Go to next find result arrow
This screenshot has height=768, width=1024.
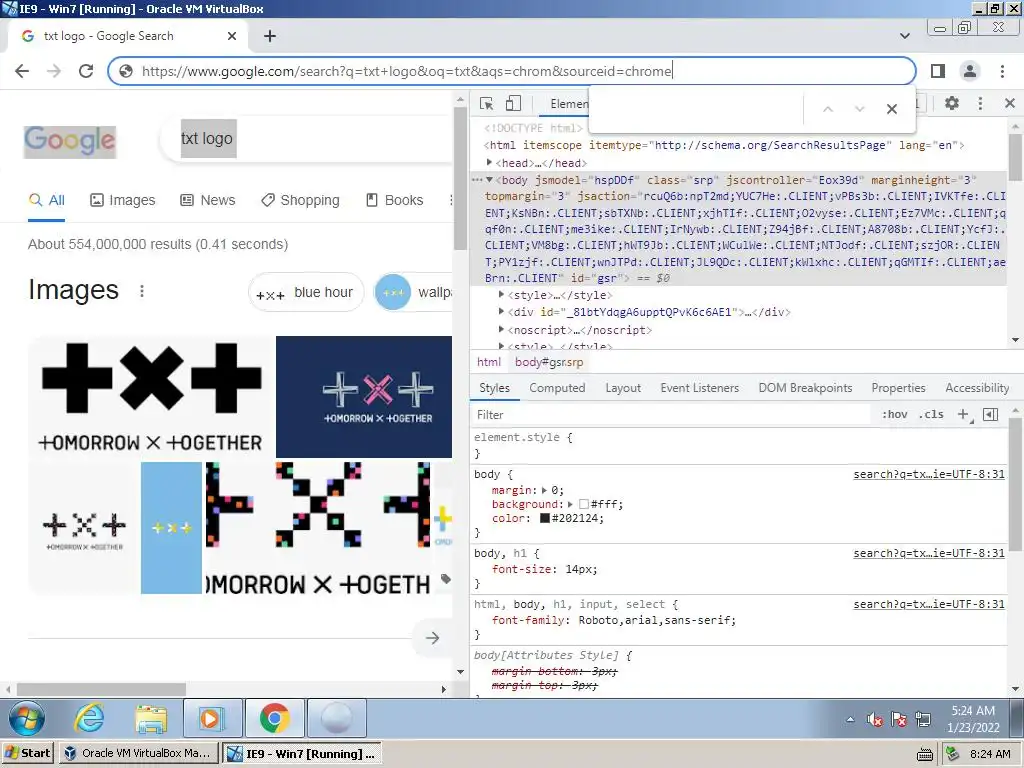tap(859, 109)
